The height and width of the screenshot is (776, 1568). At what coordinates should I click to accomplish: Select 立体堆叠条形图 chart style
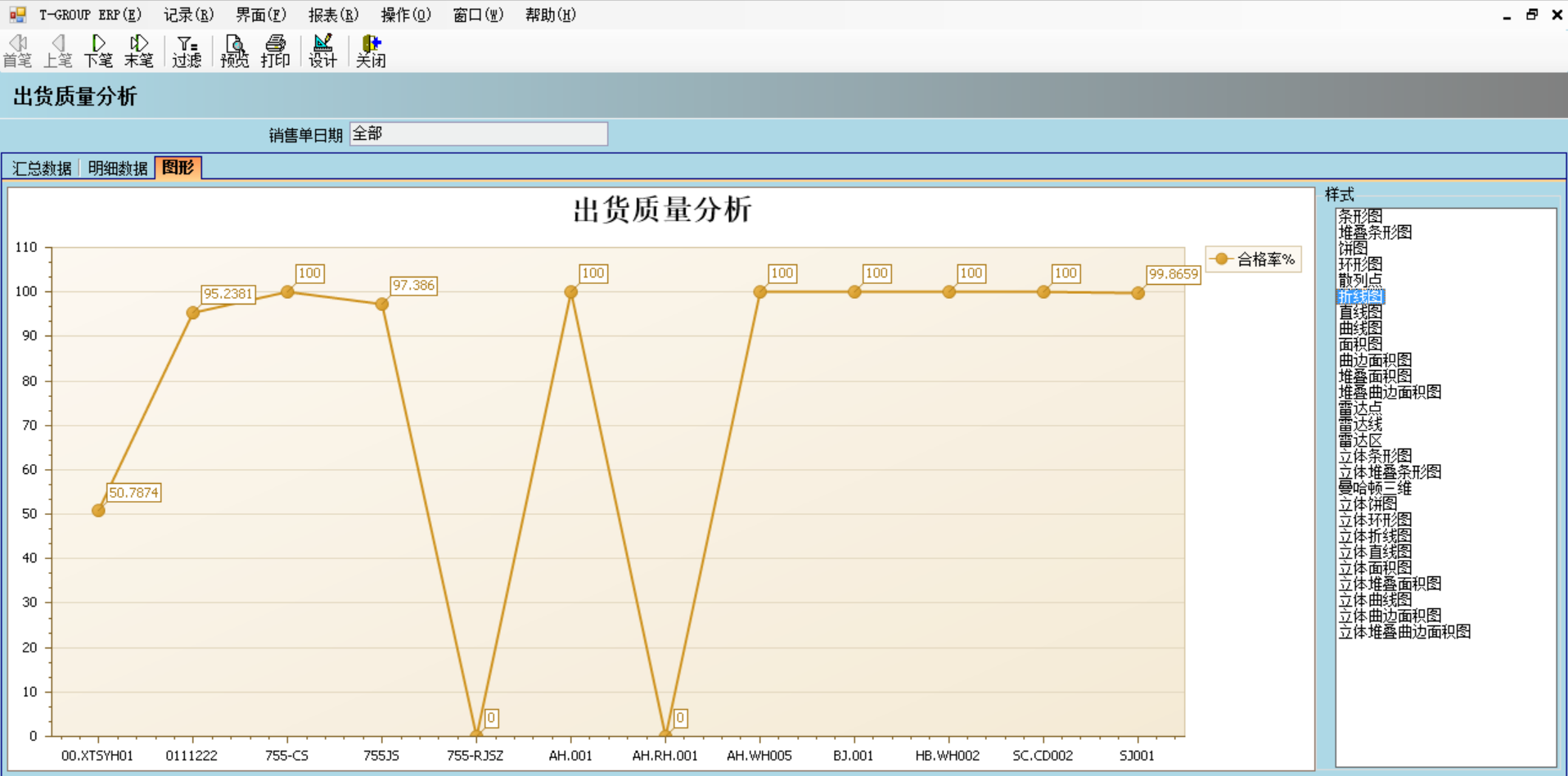[x=1390, y=472]
